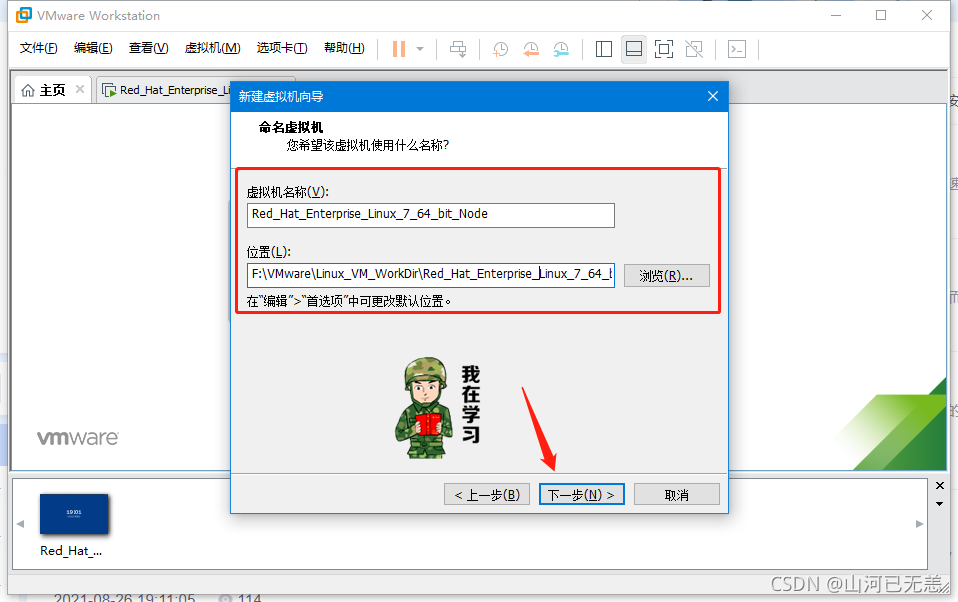
Task: Click the 浏览(R)... button
Action: 667,276
